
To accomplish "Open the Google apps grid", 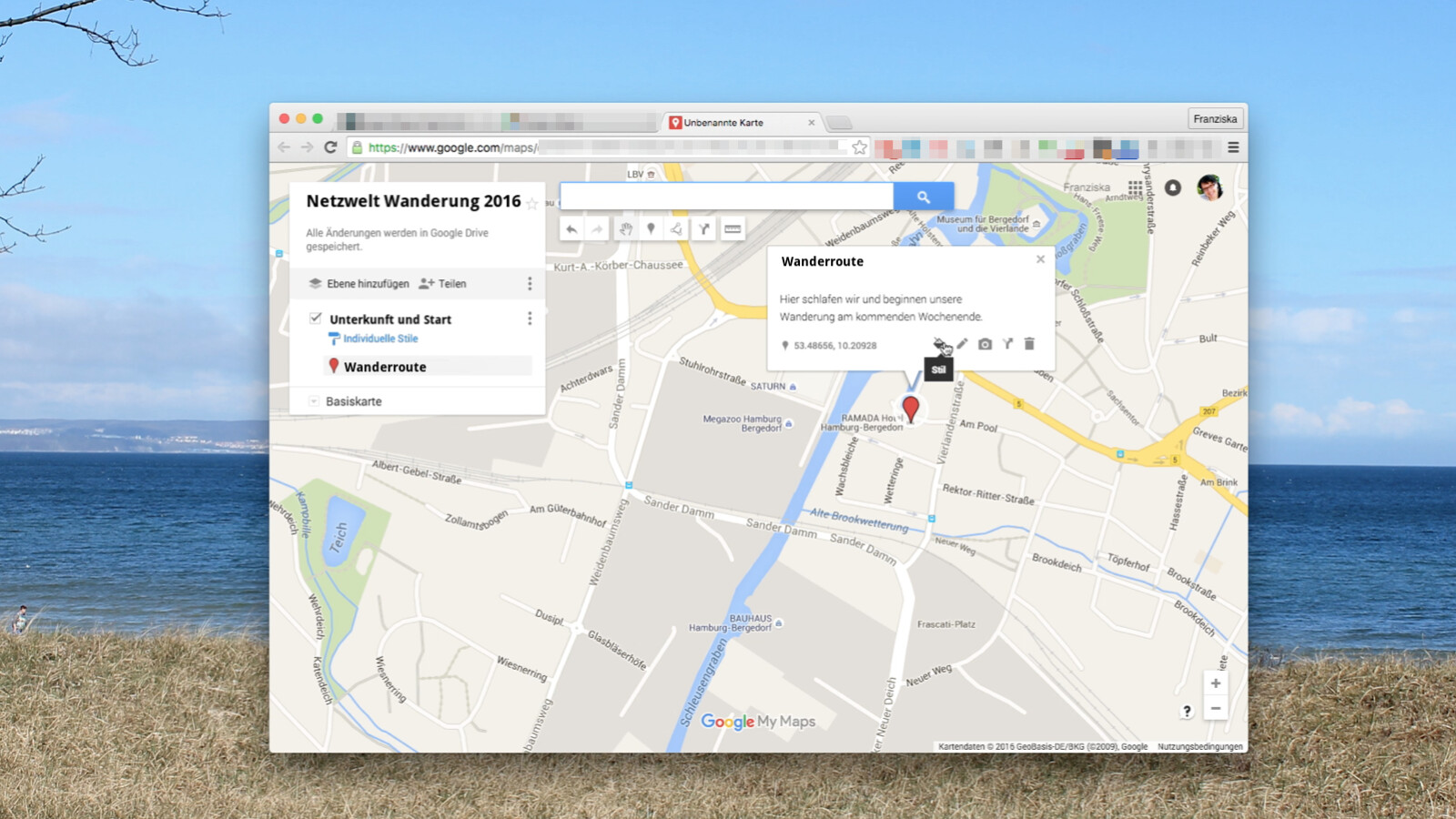I will click(1136, 187).
